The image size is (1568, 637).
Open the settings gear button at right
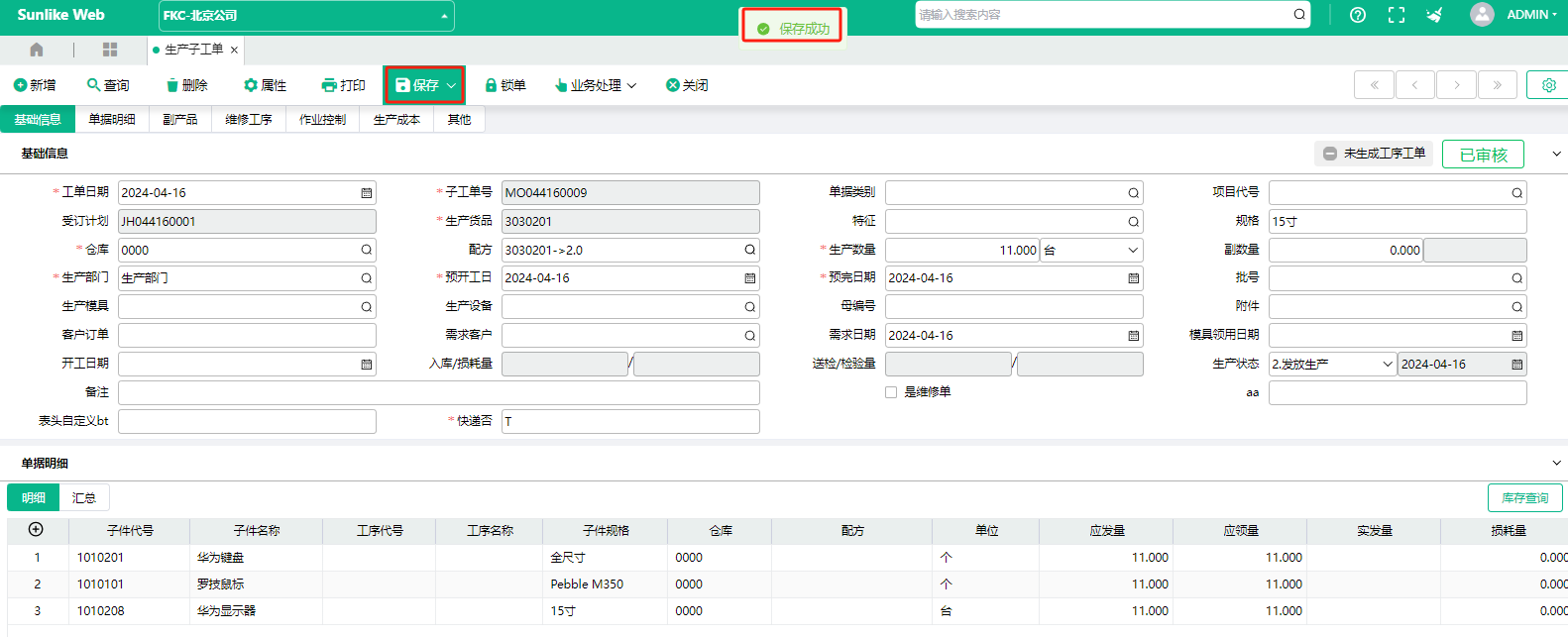(1547, 85)
